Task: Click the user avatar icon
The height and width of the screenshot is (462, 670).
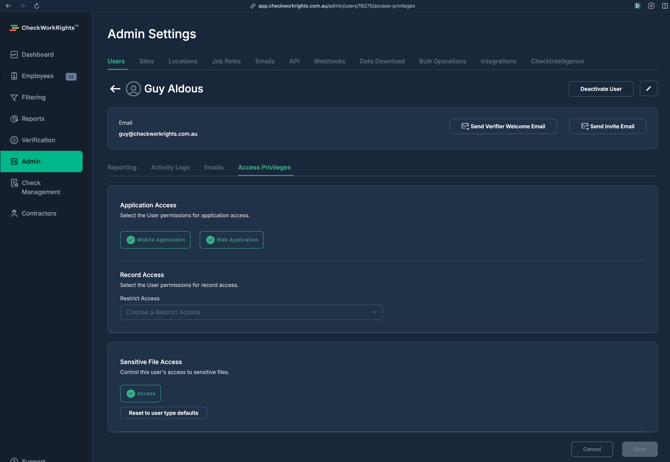Action: (x=133, y=89)
